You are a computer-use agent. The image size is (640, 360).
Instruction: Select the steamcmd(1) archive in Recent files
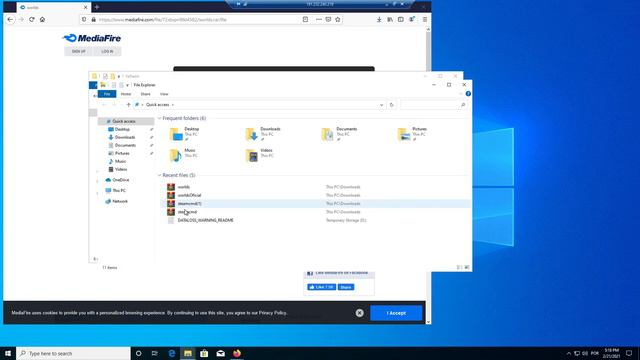[x=189, y=203]
